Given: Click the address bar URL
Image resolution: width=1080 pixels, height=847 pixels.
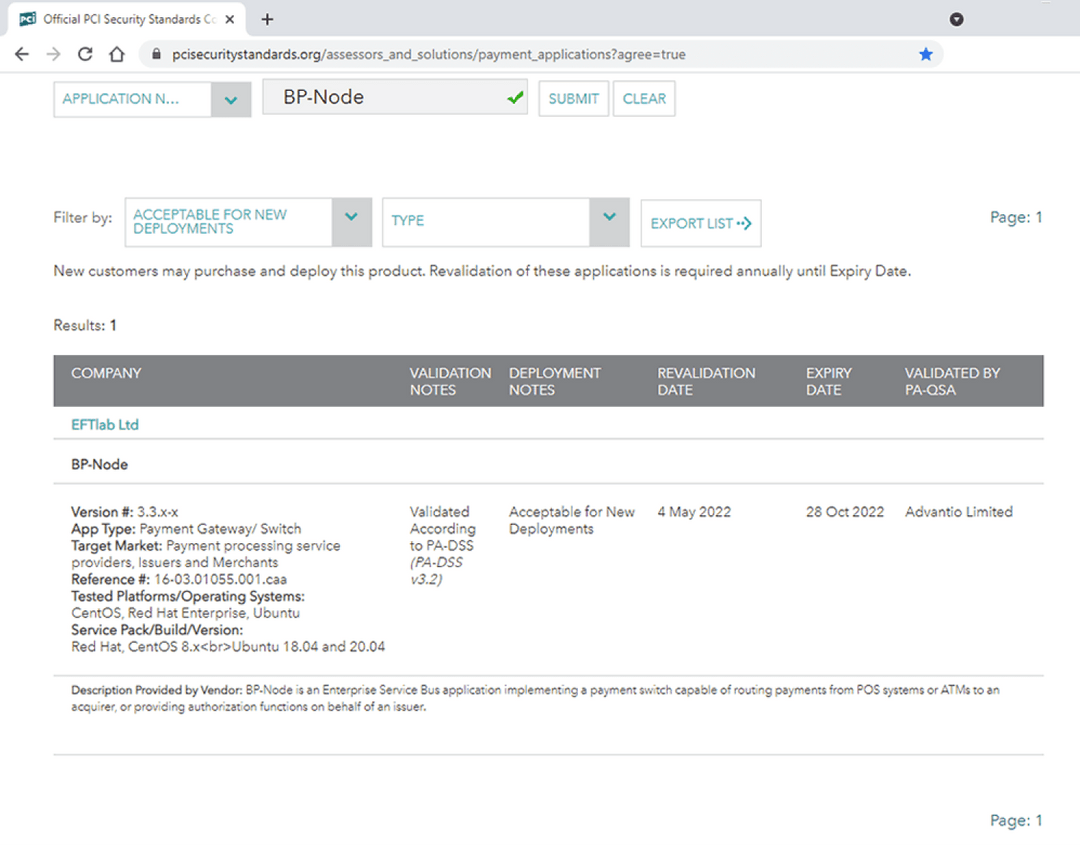Looking at the screenshot, I should pos(428,54).
